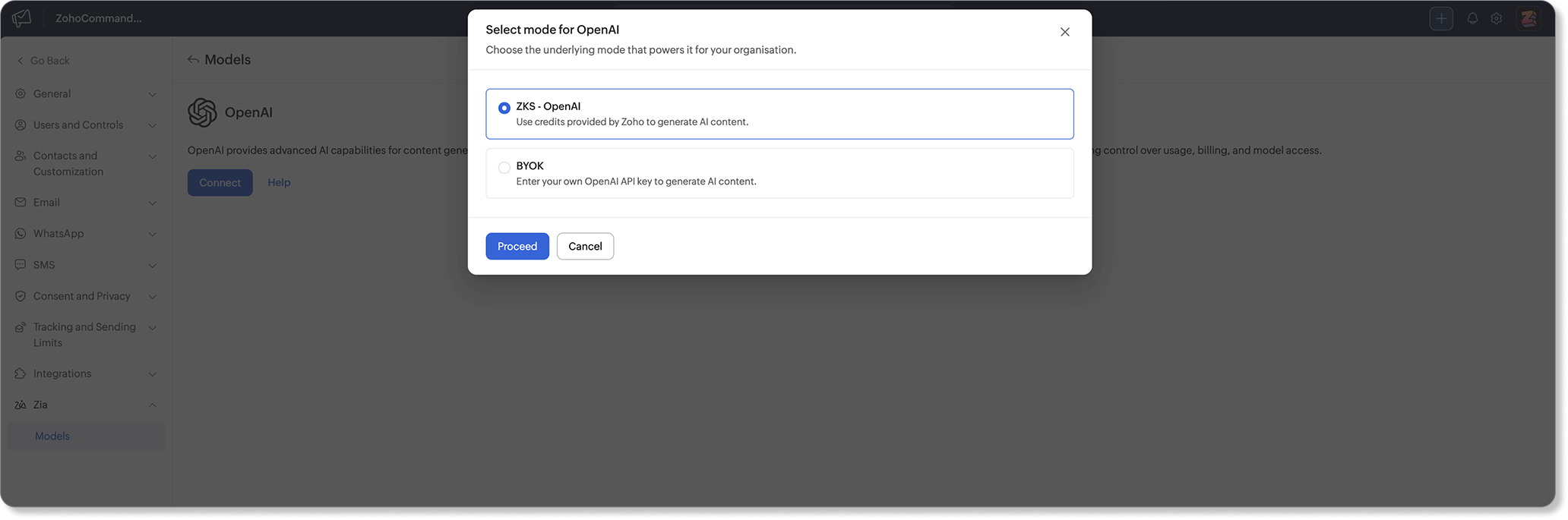1568x520 pixels.
Task: Open the General settings menu label
Action: [x=52, y=94]
